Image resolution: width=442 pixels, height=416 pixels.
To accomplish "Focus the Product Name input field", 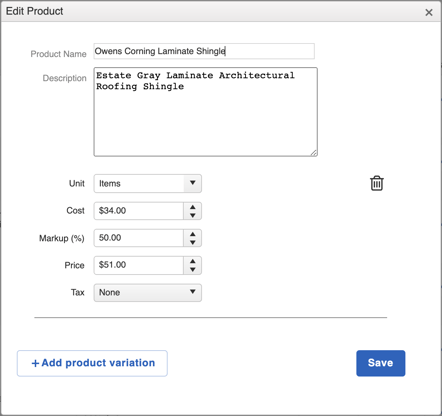I will pyautogui.click(x=204, y=51).
